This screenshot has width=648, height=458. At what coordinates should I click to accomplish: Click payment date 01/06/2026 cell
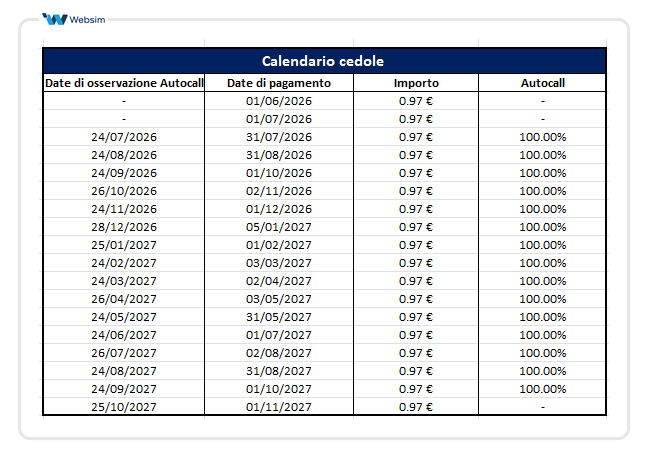279,101
